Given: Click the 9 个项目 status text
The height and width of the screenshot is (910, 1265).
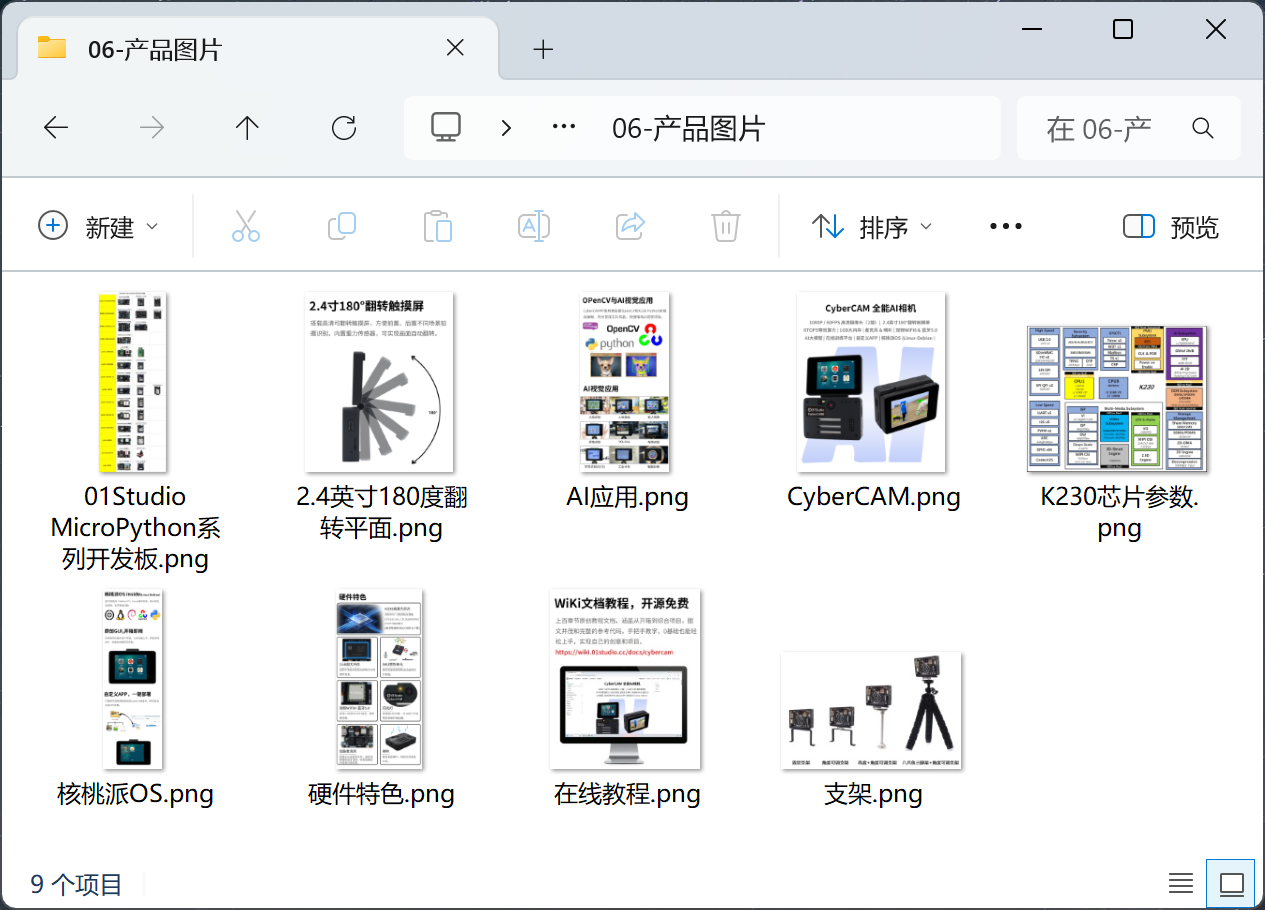Looking at the screenshot, I should pos(76,885).
